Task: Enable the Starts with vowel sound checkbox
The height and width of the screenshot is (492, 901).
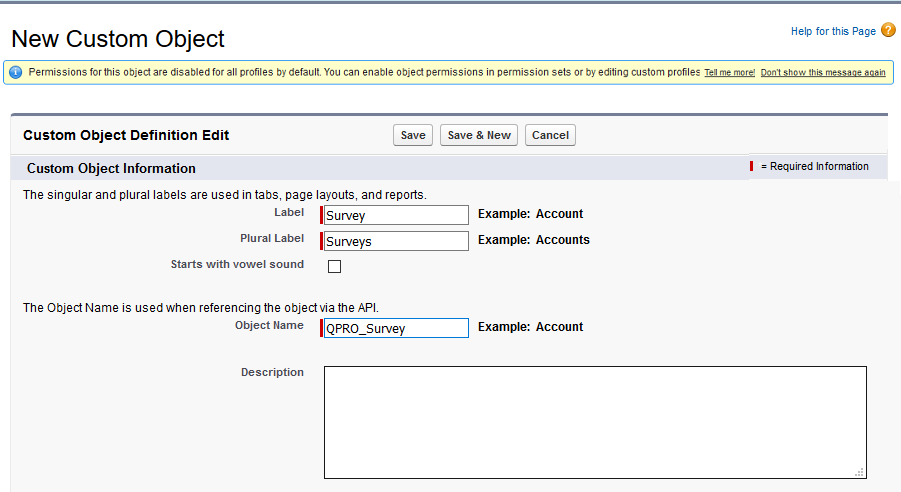Action: point(335,266)
